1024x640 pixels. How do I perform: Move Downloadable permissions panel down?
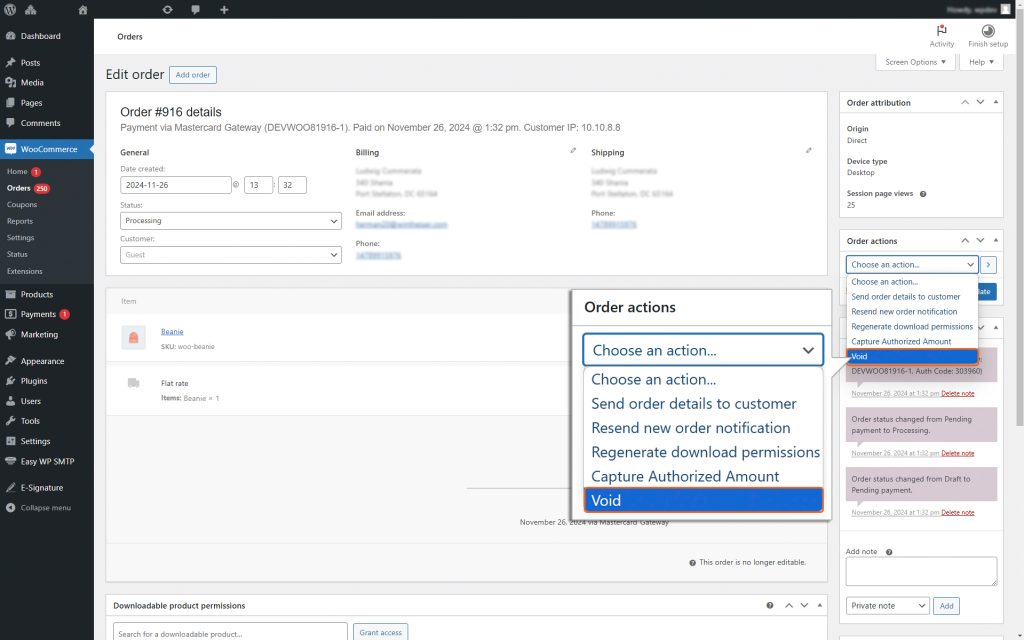click(x=804, y=605)
